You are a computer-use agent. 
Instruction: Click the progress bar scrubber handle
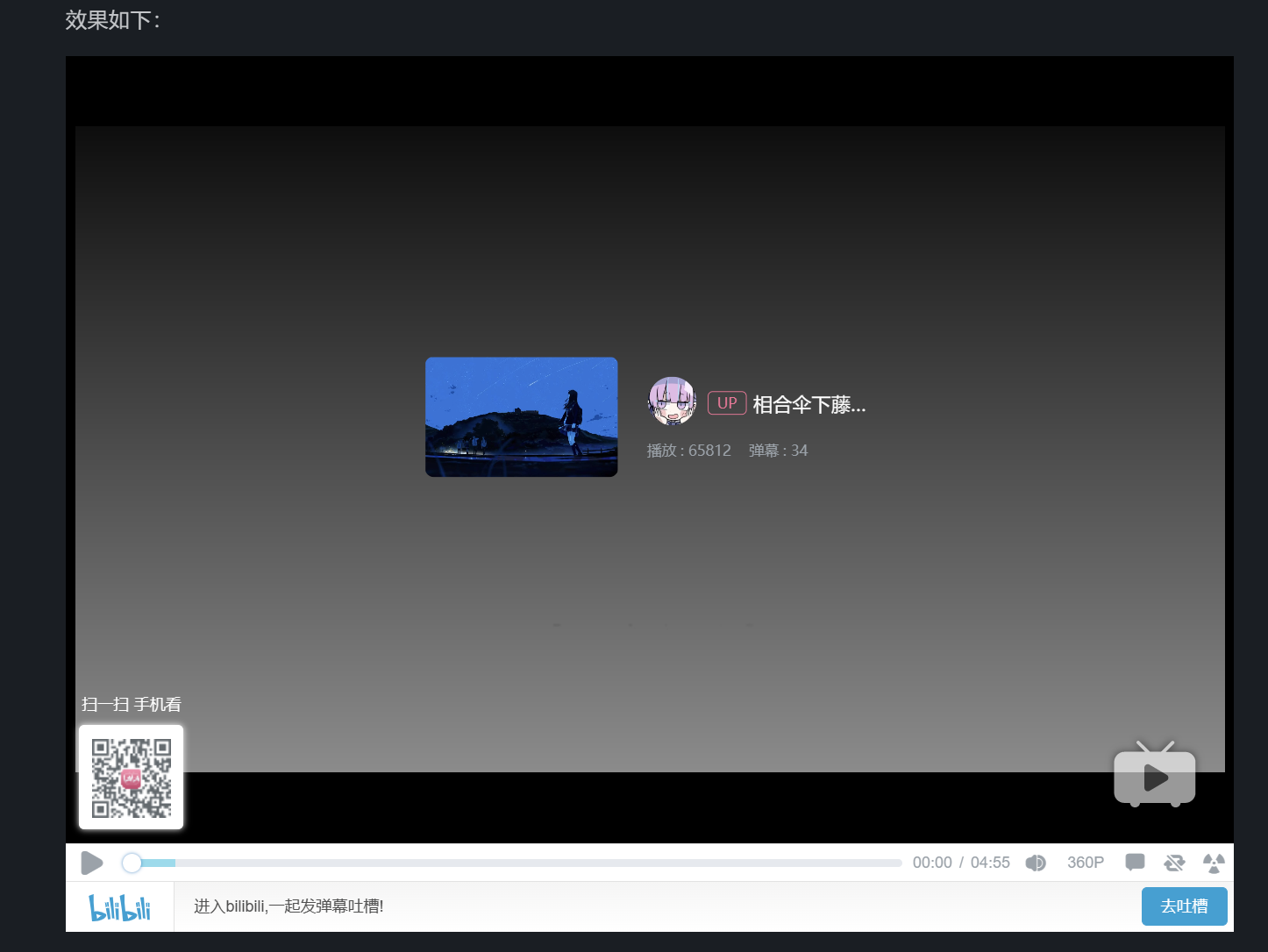pos(132,863)
